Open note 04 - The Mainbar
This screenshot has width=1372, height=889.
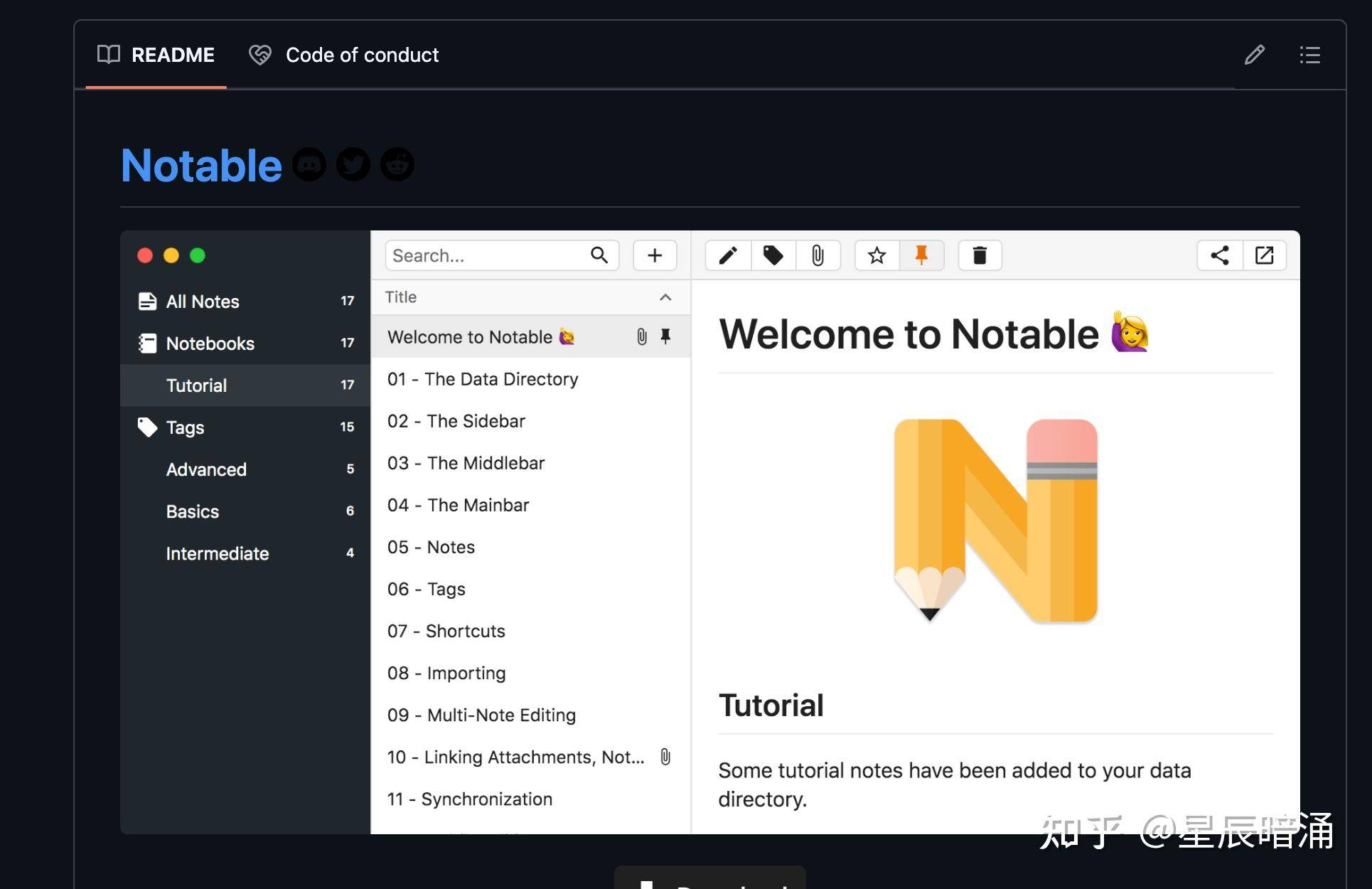click(530, 505)
